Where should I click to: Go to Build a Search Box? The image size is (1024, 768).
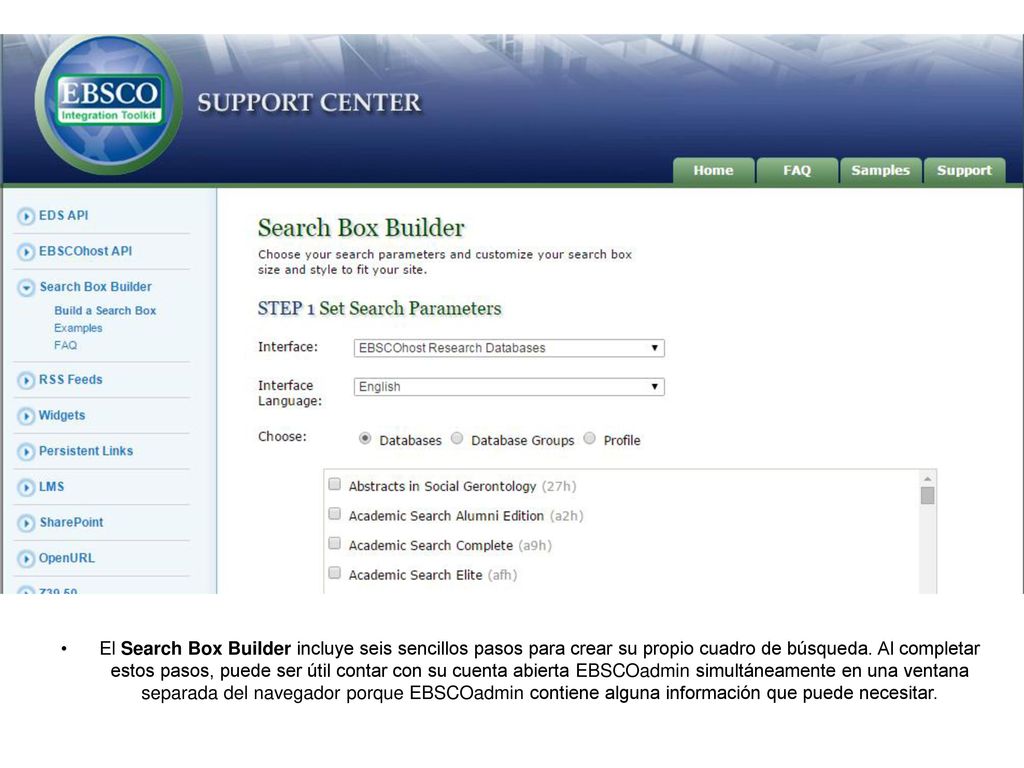(105, 311)
